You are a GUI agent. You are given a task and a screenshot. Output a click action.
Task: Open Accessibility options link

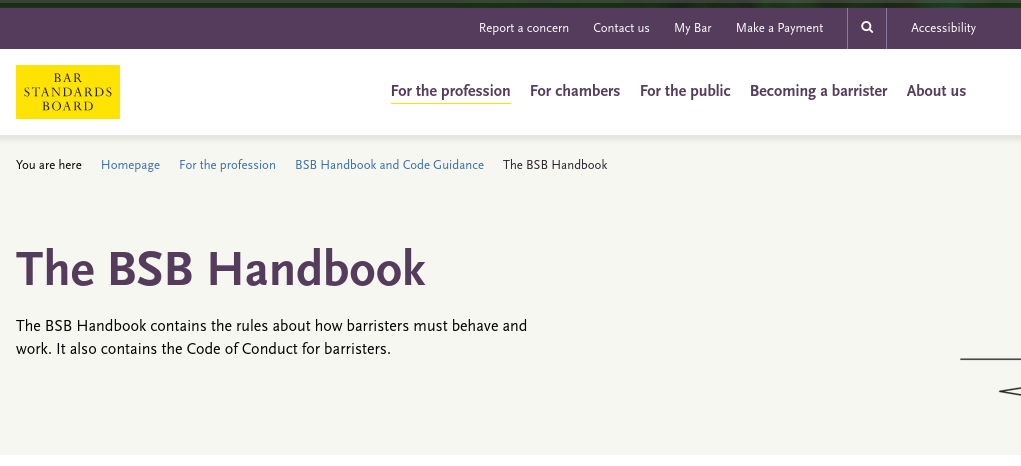(943, 28)
